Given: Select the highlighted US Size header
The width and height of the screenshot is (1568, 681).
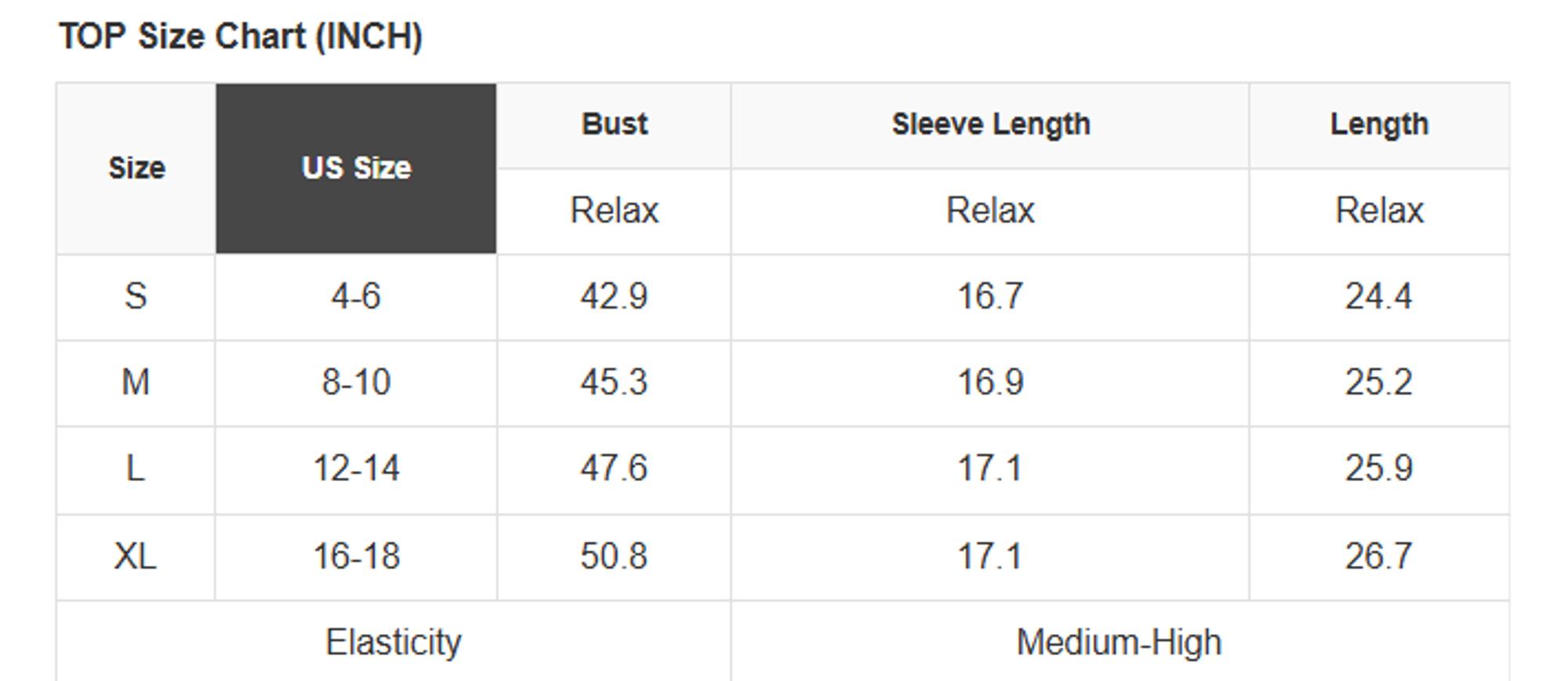Looking at the screenshot, I should (x=356, y=168).
